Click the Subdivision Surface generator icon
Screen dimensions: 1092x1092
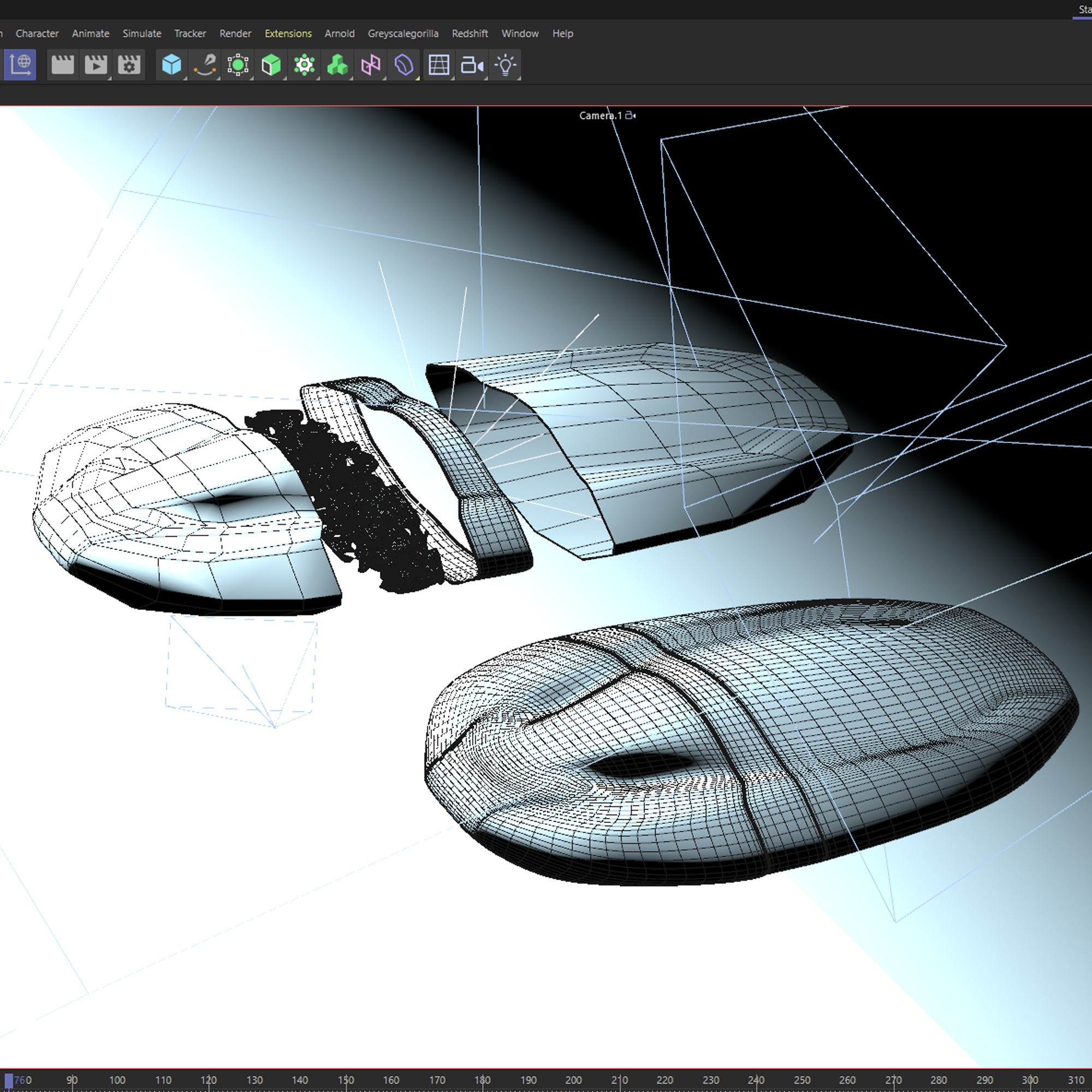(238, 65)
